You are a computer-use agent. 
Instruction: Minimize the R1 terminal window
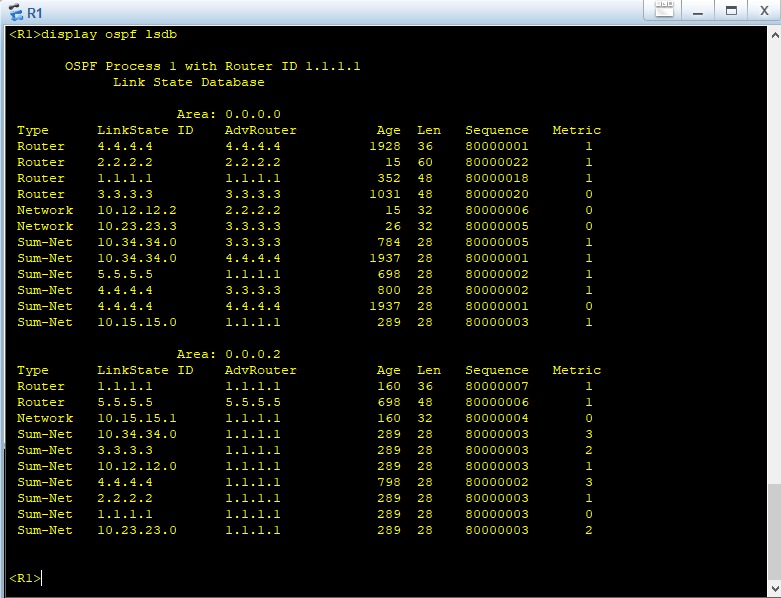(x=698, y=11)
